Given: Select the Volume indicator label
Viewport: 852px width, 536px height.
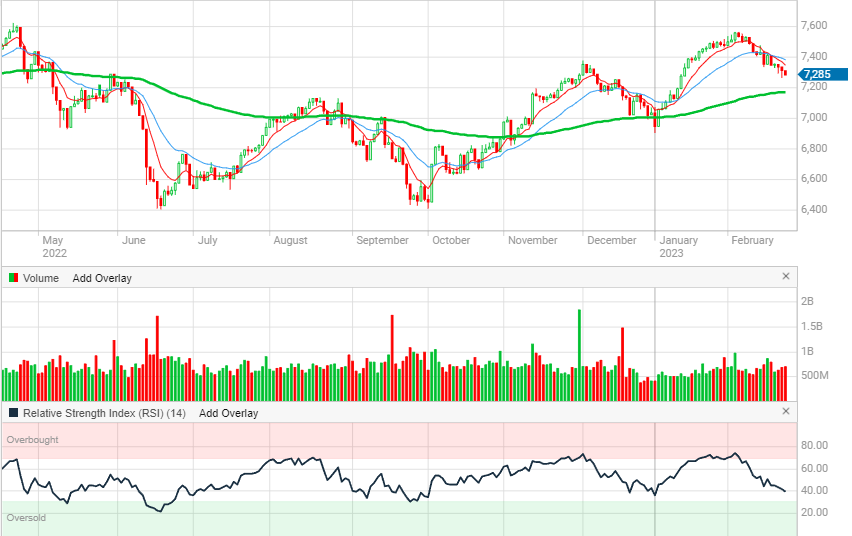Looking at the screenshot, I should click(41, 278).
